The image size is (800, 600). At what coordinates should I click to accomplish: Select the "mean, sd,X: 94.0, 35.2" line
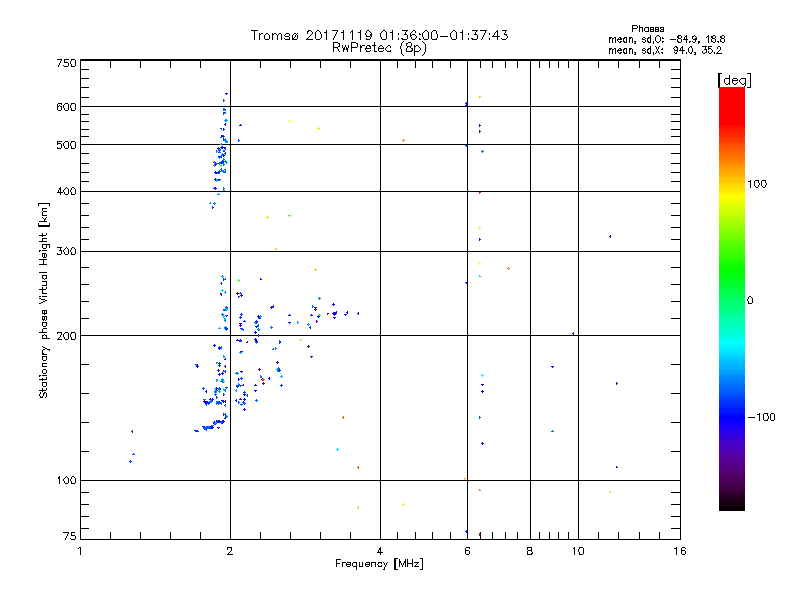pos(665,50)
